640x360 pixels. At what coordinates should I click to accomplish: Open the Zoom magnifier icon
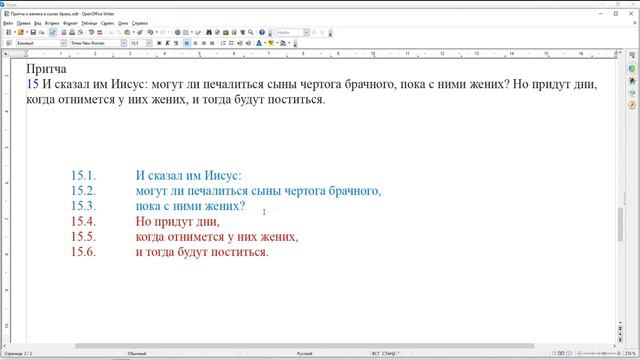point(251,32)
